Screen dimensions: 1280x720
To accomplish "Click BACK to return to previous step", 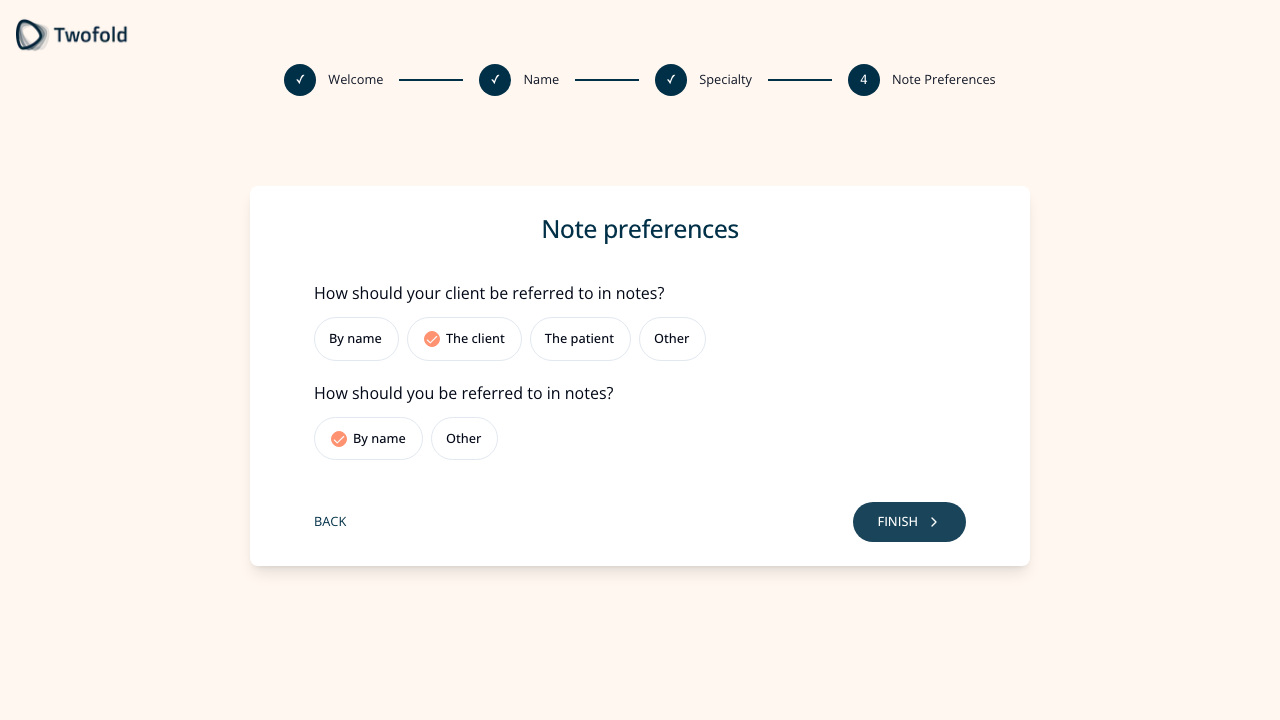I will click(330, 521).
